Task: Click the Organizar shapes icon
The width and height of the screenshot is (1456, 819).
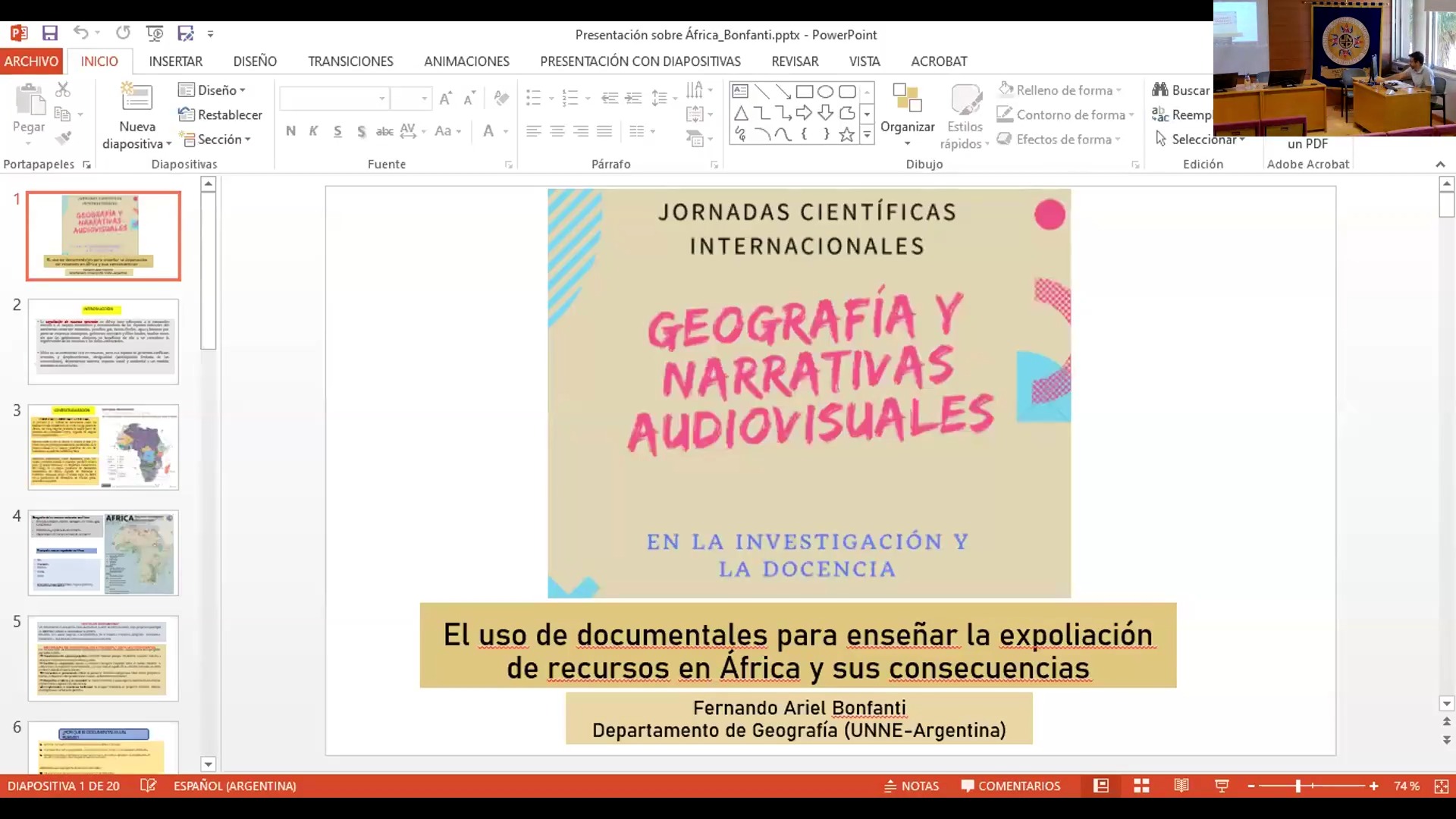Action: coord(907,99)
